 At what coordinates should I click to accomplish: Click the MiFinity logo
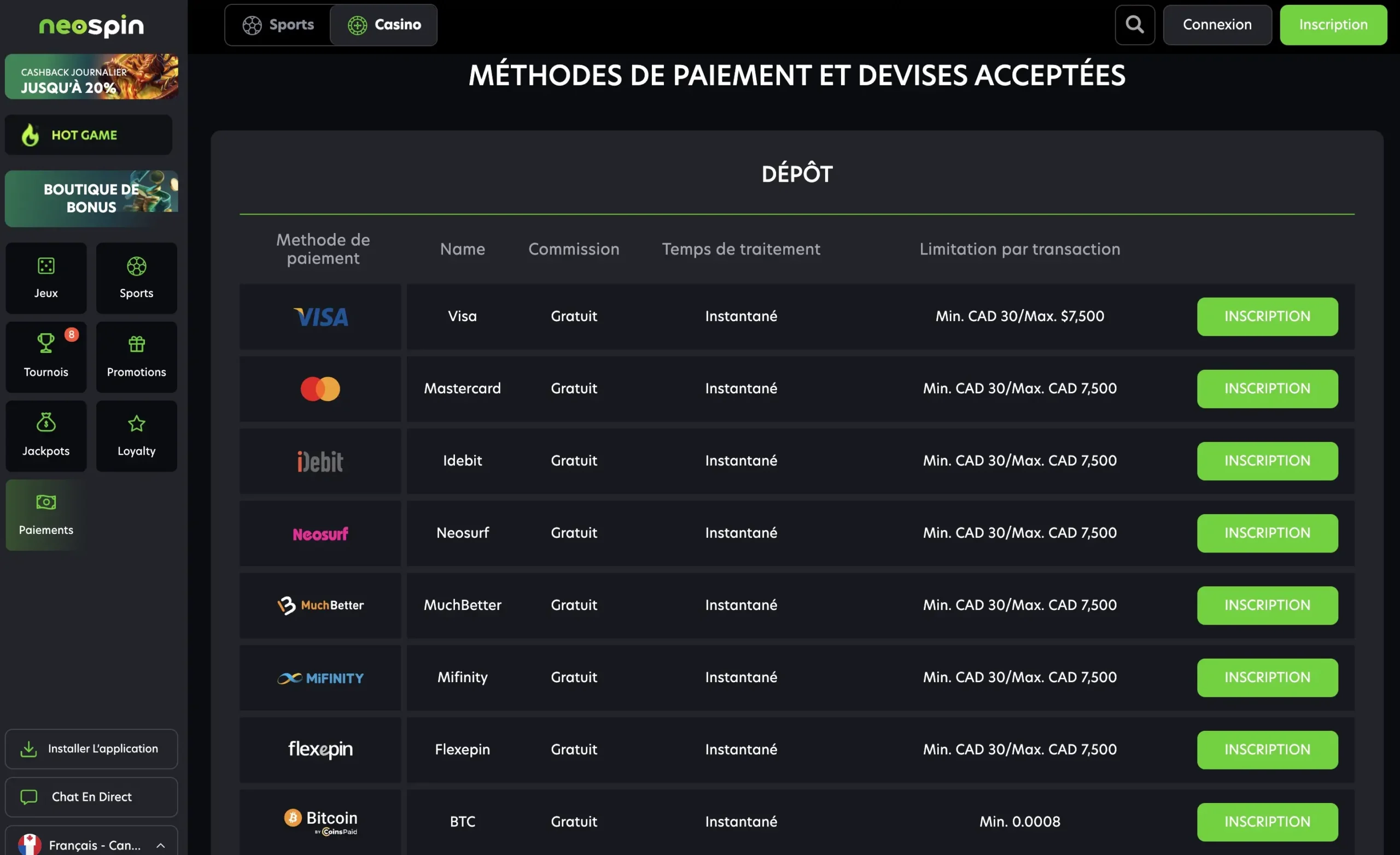(320, 678)
